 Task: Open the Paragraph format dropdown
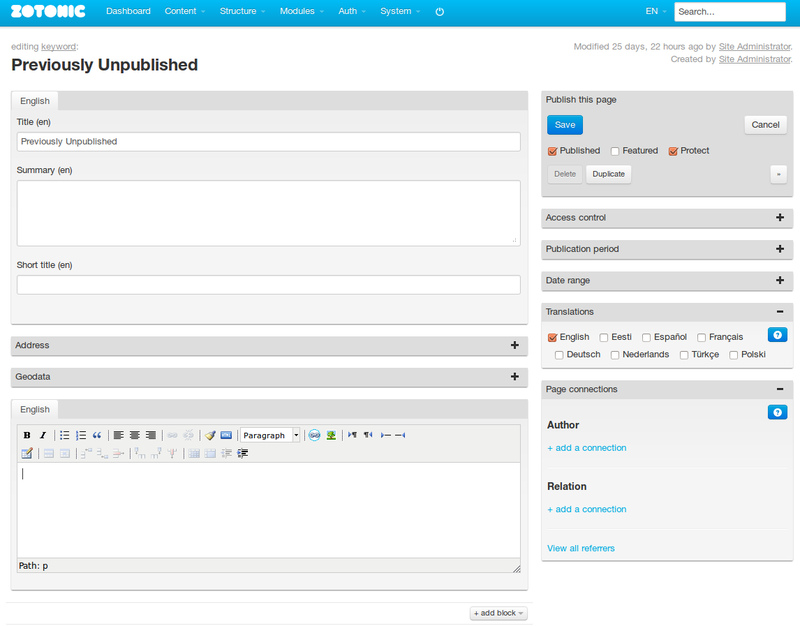(x=270, y=435)
